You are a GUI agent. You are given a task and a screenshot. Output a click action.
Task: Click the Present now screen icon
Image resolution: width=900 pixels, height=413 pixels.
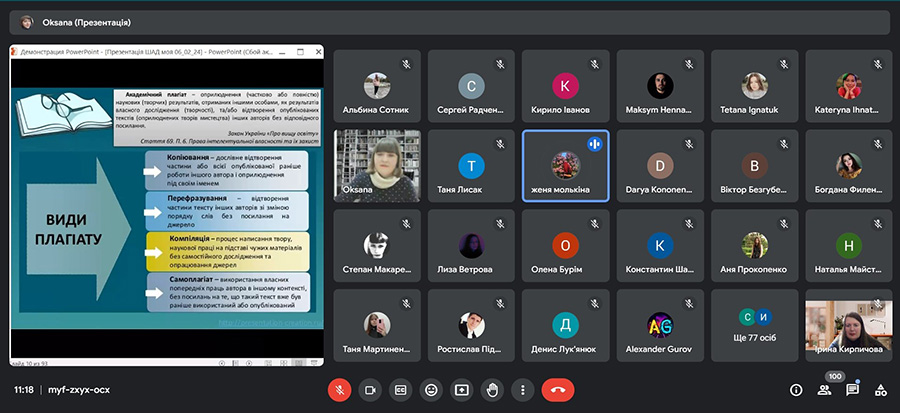pyautogui.click(x=461, y=390)
